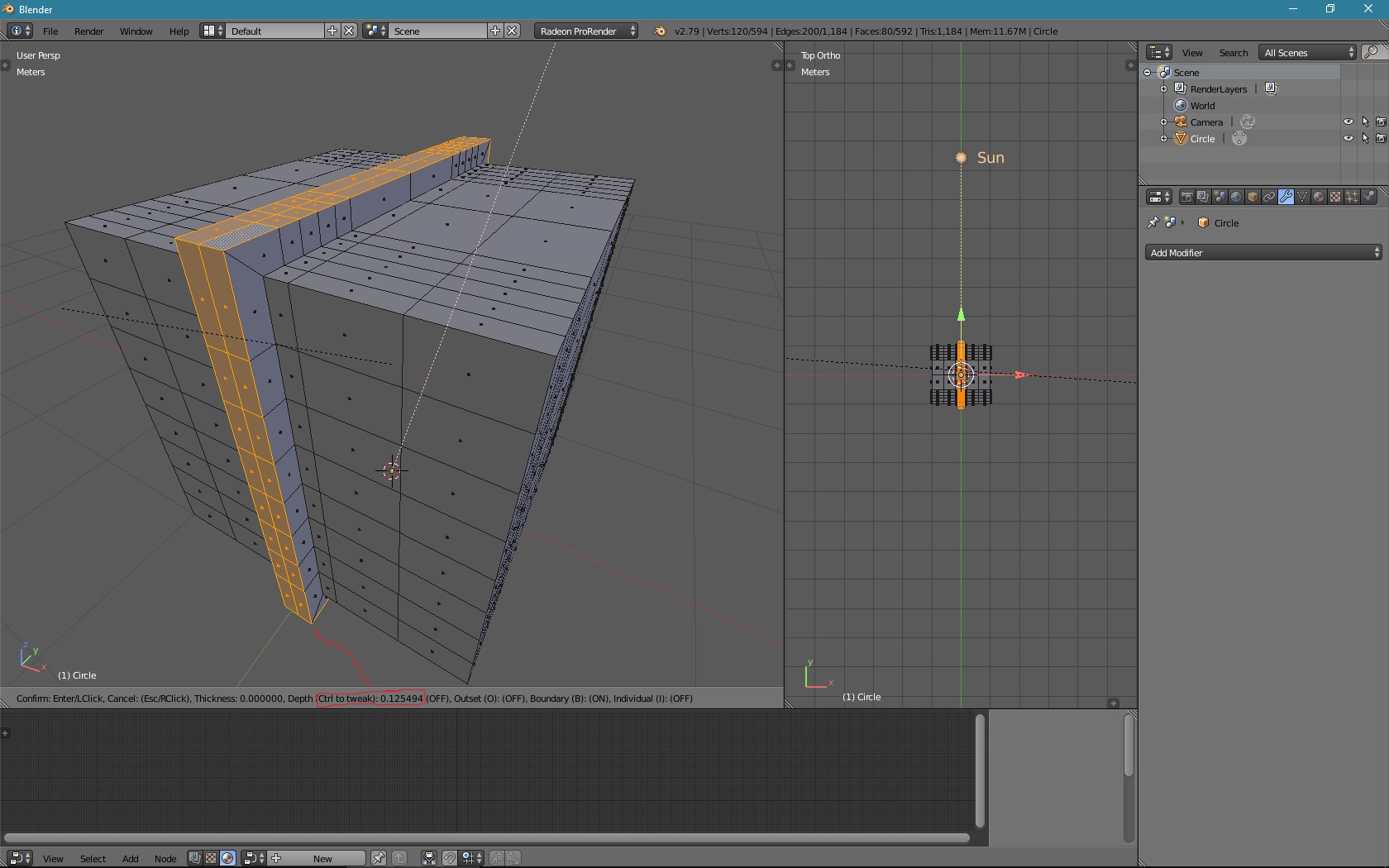
Task: Click the Default screen layout name field
Action: pyautogui.click(x=276, y=31)
